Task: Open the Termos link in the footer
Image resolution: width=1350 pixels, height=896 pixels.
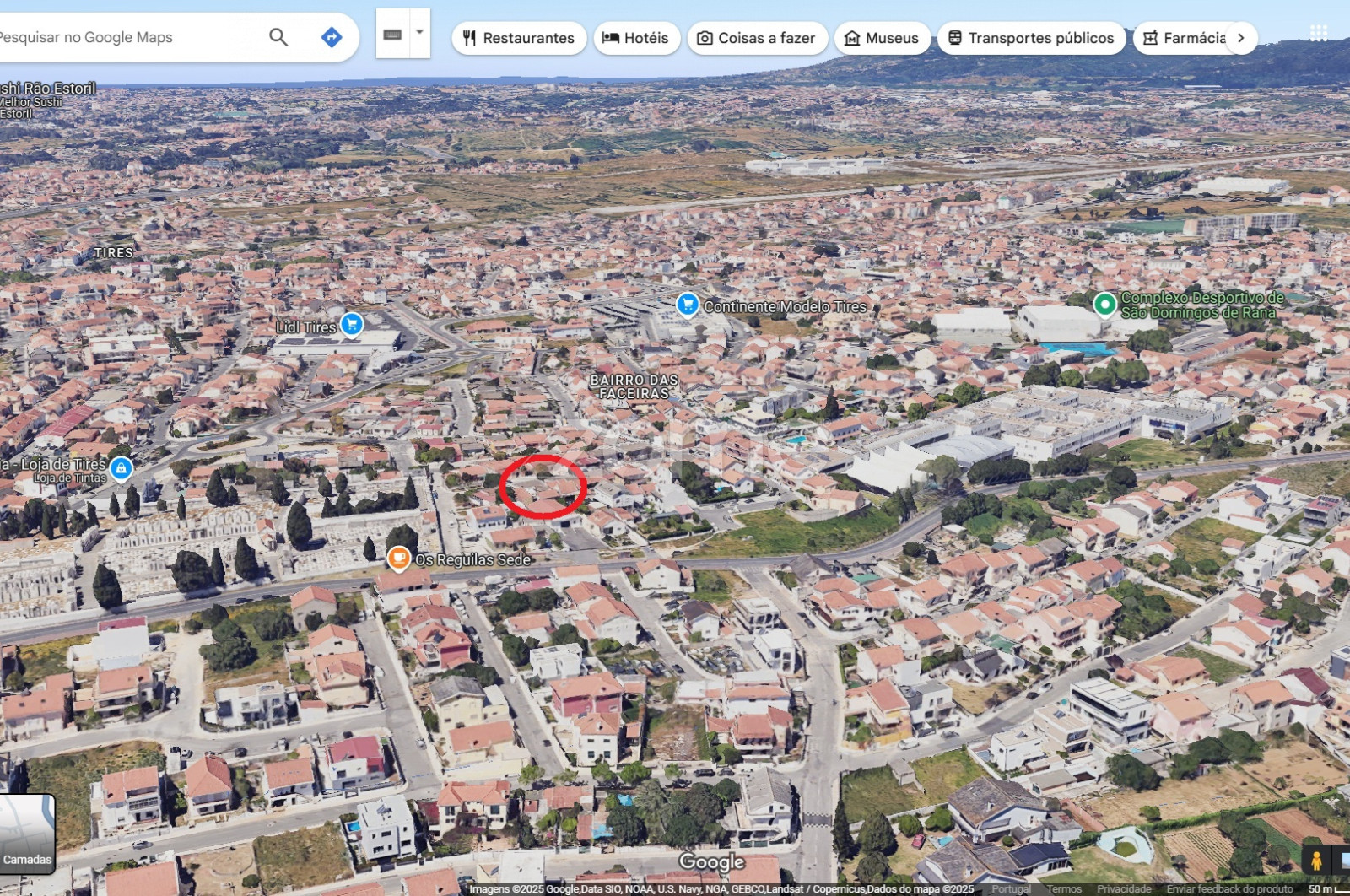Action: (x=1063, y=889)
